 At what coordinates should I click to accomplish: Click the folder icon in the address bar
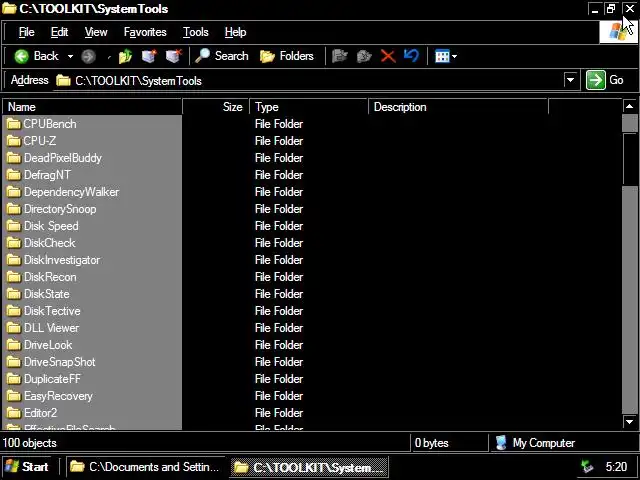click(x=63, y=80)
